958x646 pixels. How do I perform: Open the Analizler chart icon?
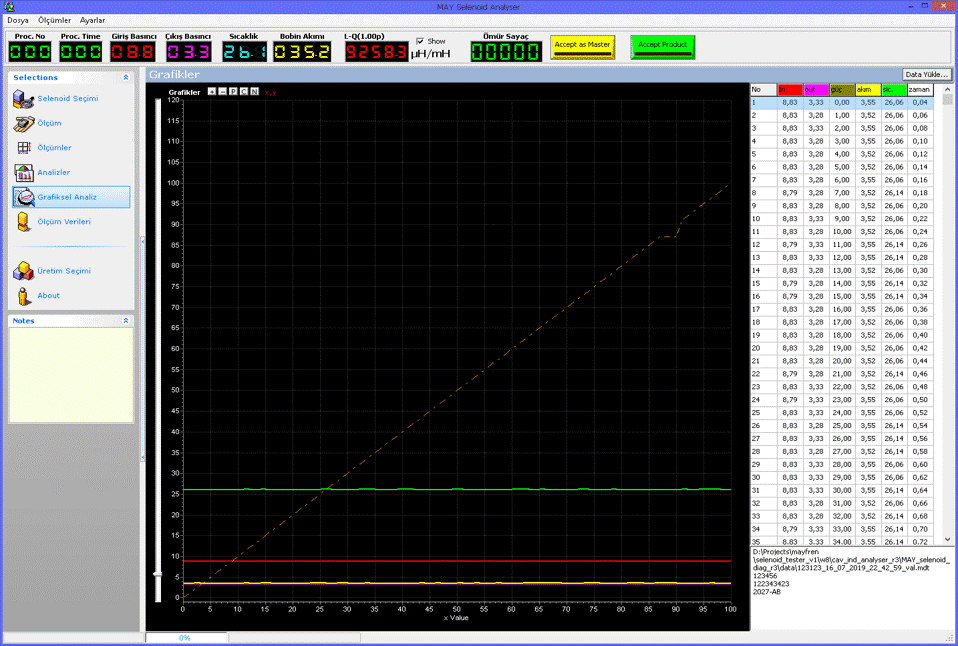[x=24, y=173]
